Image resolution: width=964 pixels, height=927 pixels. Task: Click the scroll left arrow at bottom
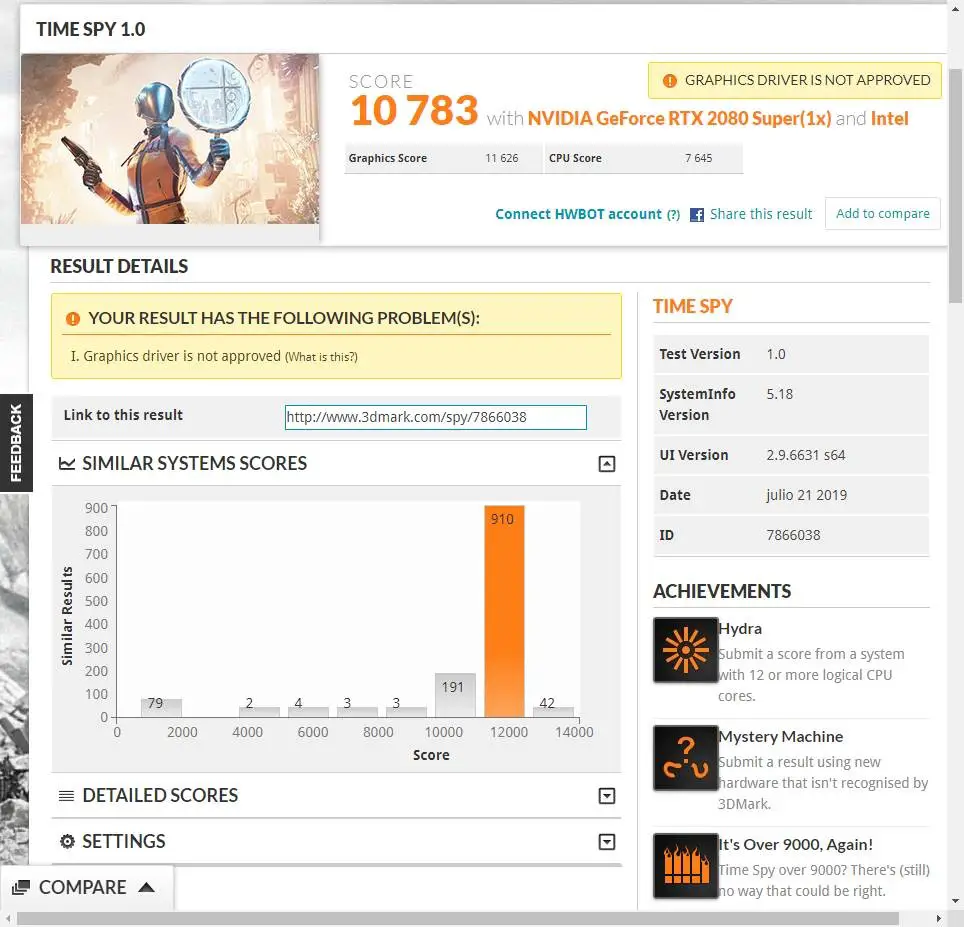pos(7,919)
